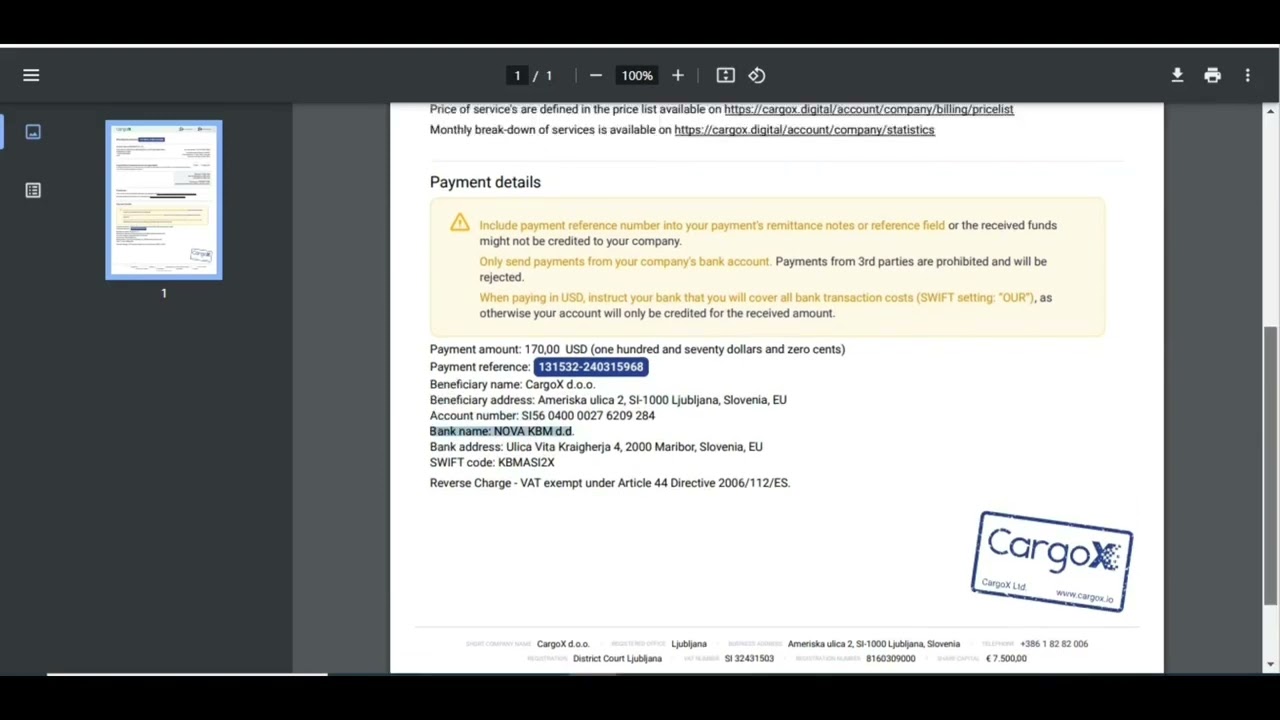Open the more actions menu
Image resolution: width=1280 pixels, height=720 pixels.
click(x=1247, y=75)
